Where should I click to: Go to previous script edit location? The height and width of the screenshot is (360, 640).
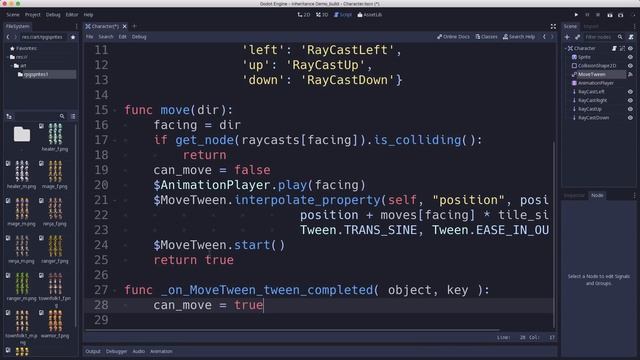click(544, 37)
